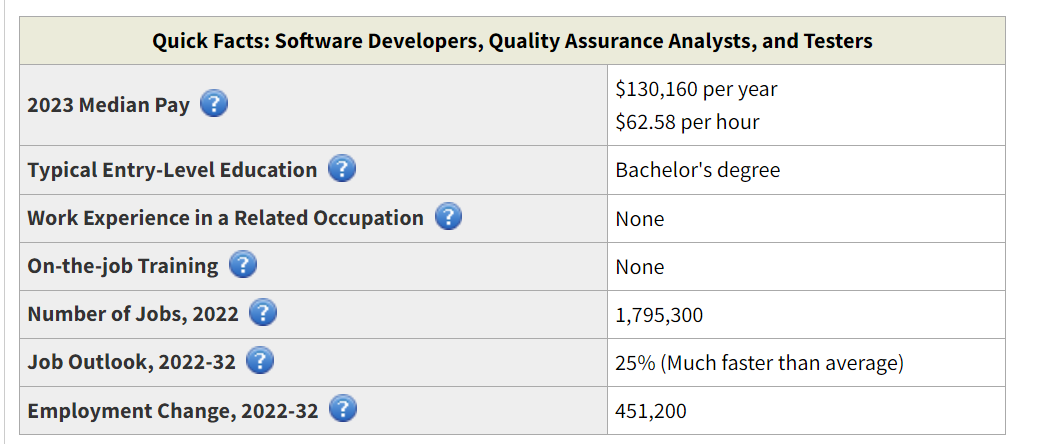Click the help icon for Number of Jobs, 2022
The image size is (1050, 444).
(x=263, y=313)
